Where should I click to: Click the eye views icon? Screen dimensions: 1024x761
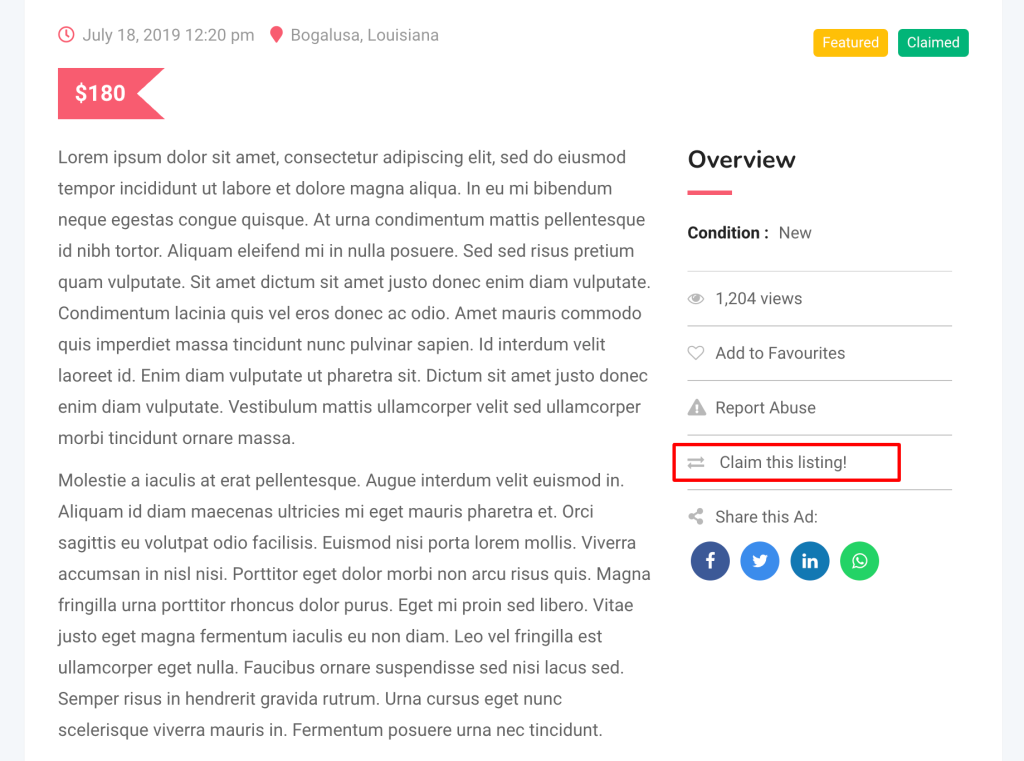coord(696,299)
